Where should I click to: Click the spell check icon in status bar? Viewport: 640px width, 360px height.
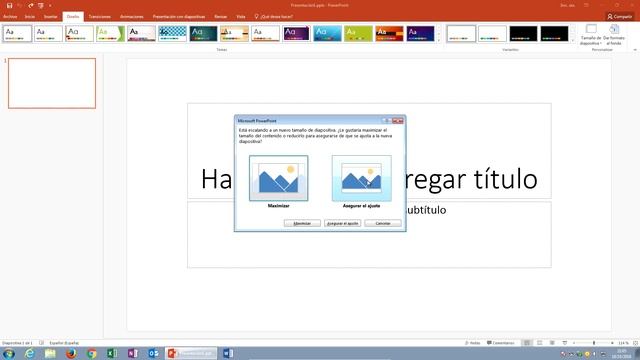41,343
